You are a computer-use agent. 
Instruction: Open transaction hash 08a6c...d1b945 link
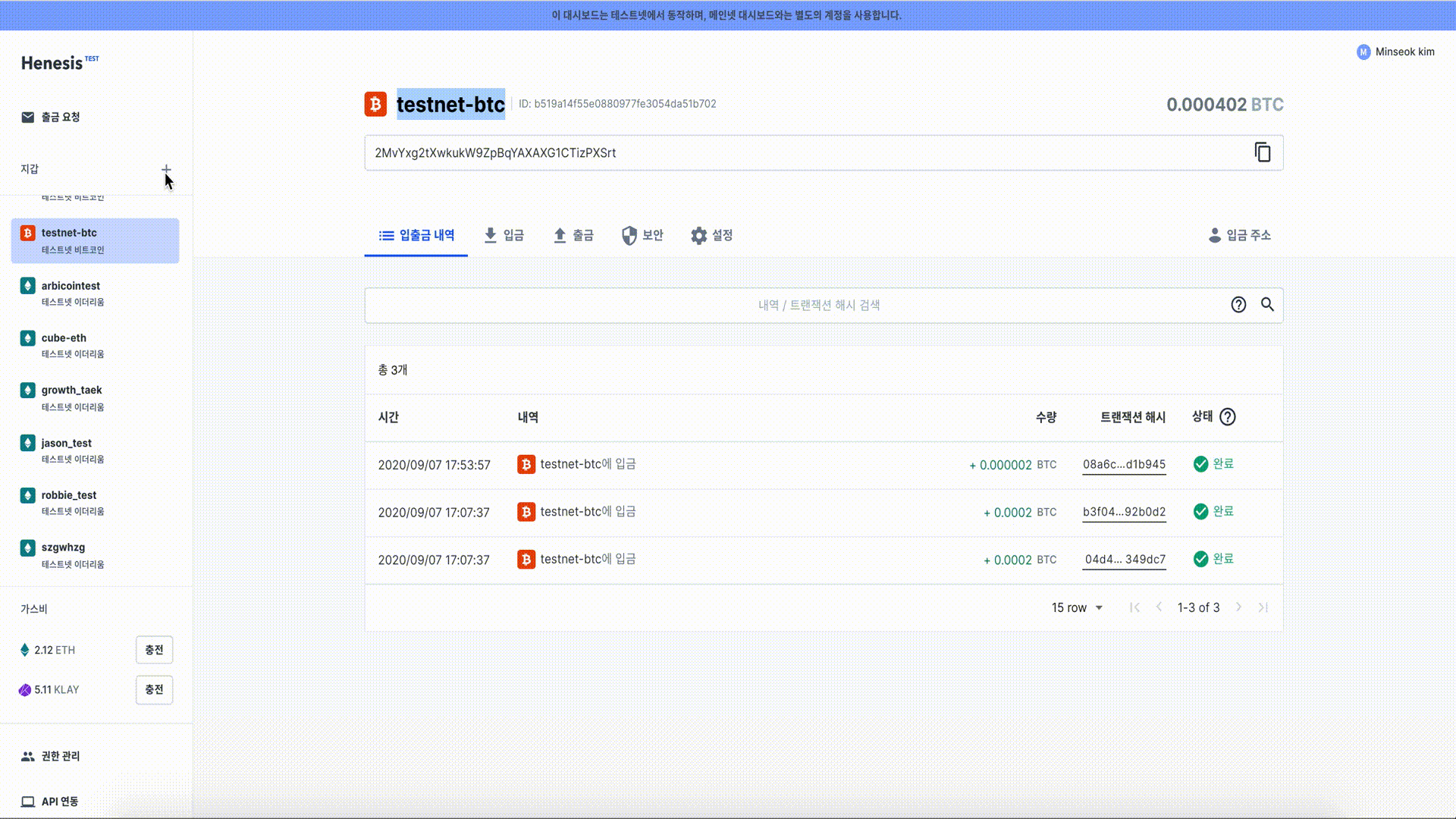(1124, 465)
